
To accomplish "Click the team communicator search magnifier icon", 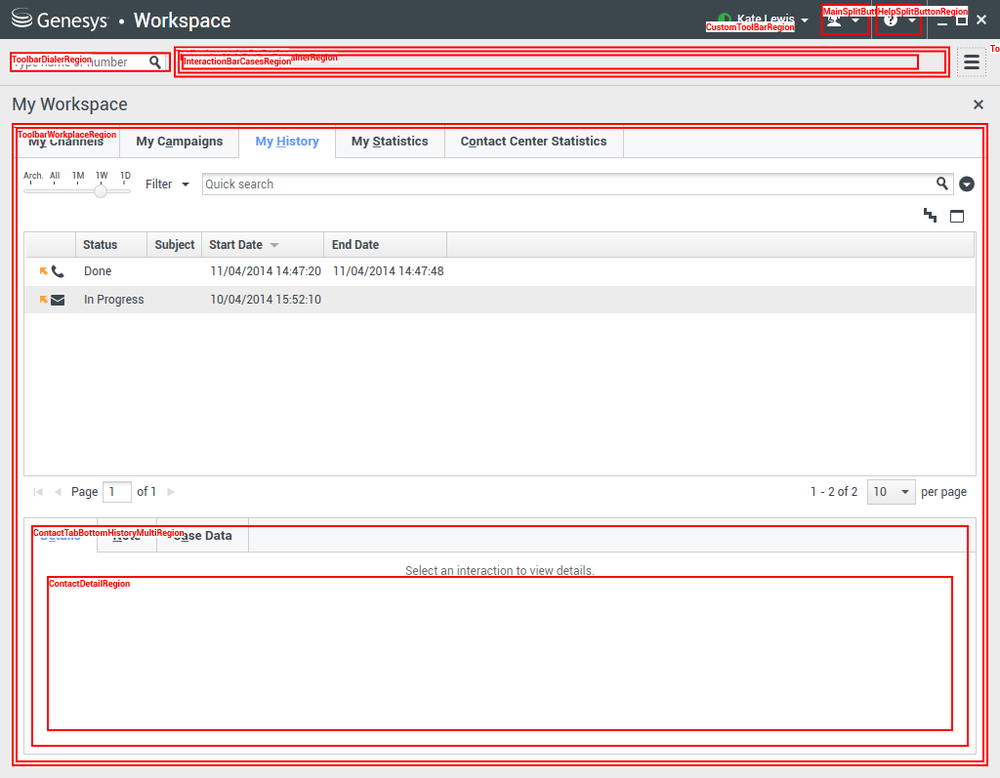I will 155,62.
